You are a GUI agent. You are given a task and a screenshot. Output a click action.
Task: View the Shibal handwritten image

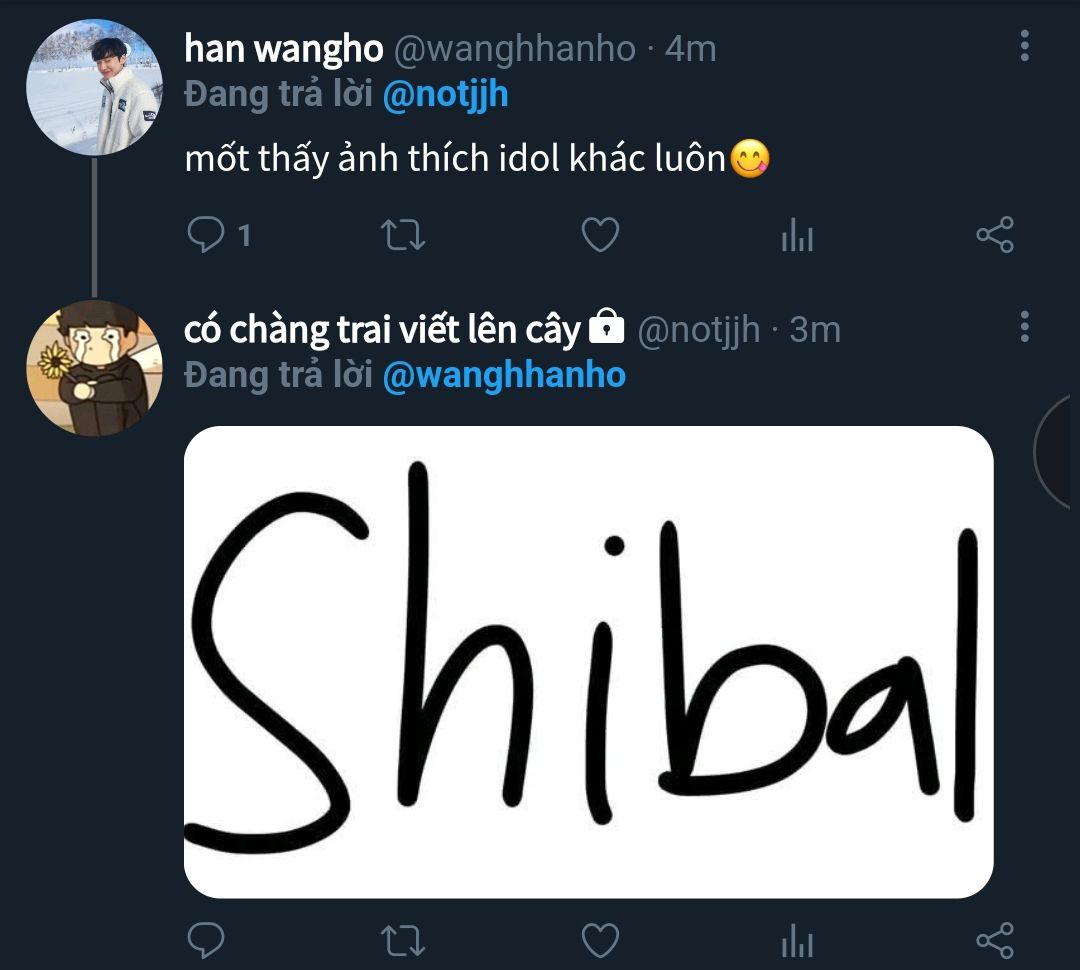pyautogui.click(x=589, y=662)
